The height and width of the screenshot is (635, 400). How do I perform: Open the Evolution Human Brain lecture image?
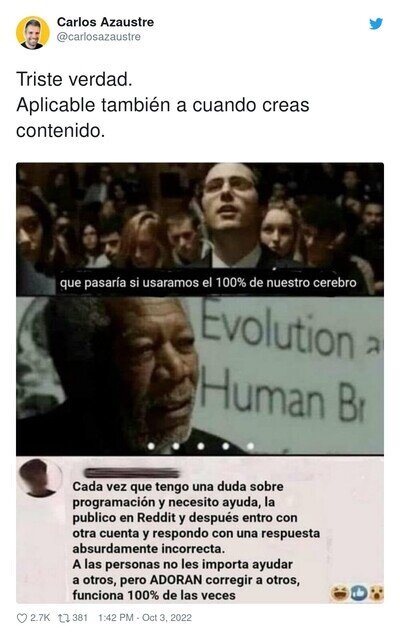pyautogui.click(x=200, y=376)
